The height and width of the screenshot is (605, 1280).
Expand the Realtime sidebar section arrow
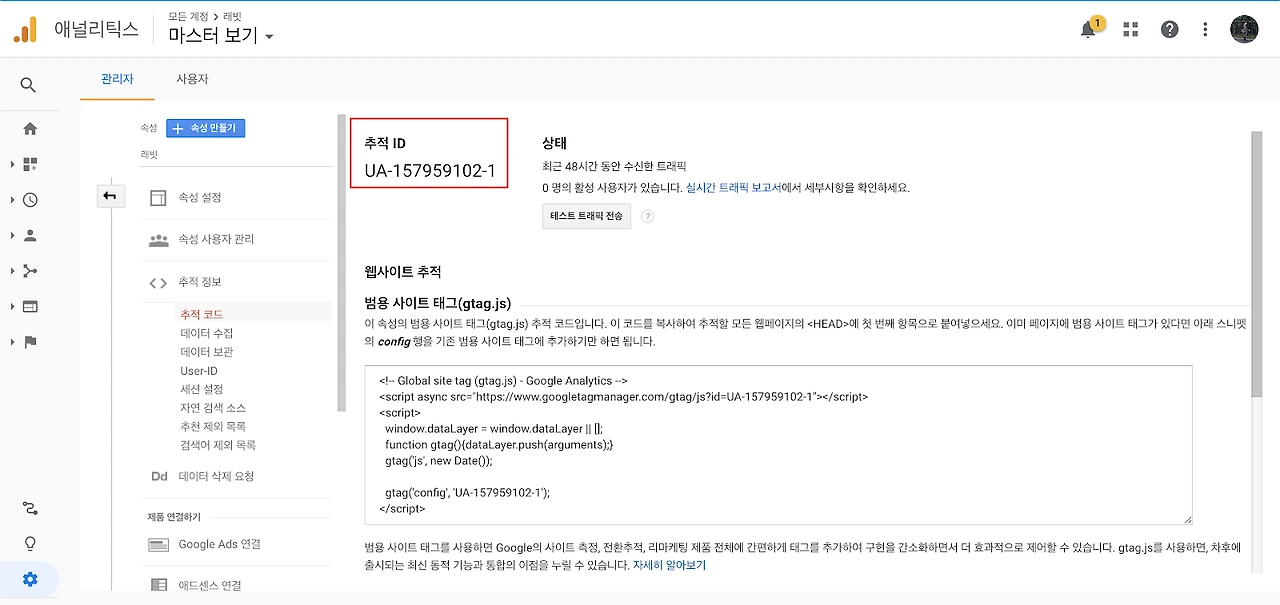click(12, 200)
